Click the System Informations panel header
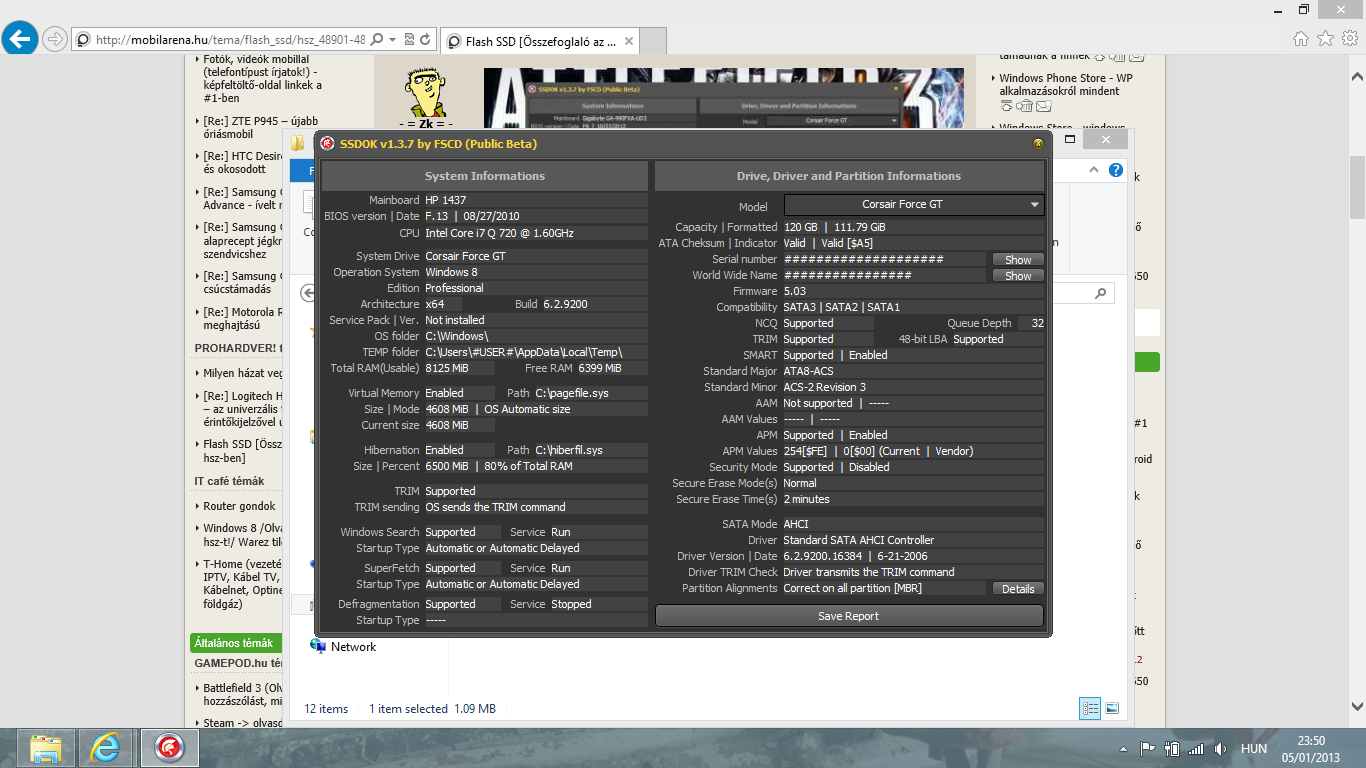The height and width of the screenshot is (768, 1366). (485, 176)
